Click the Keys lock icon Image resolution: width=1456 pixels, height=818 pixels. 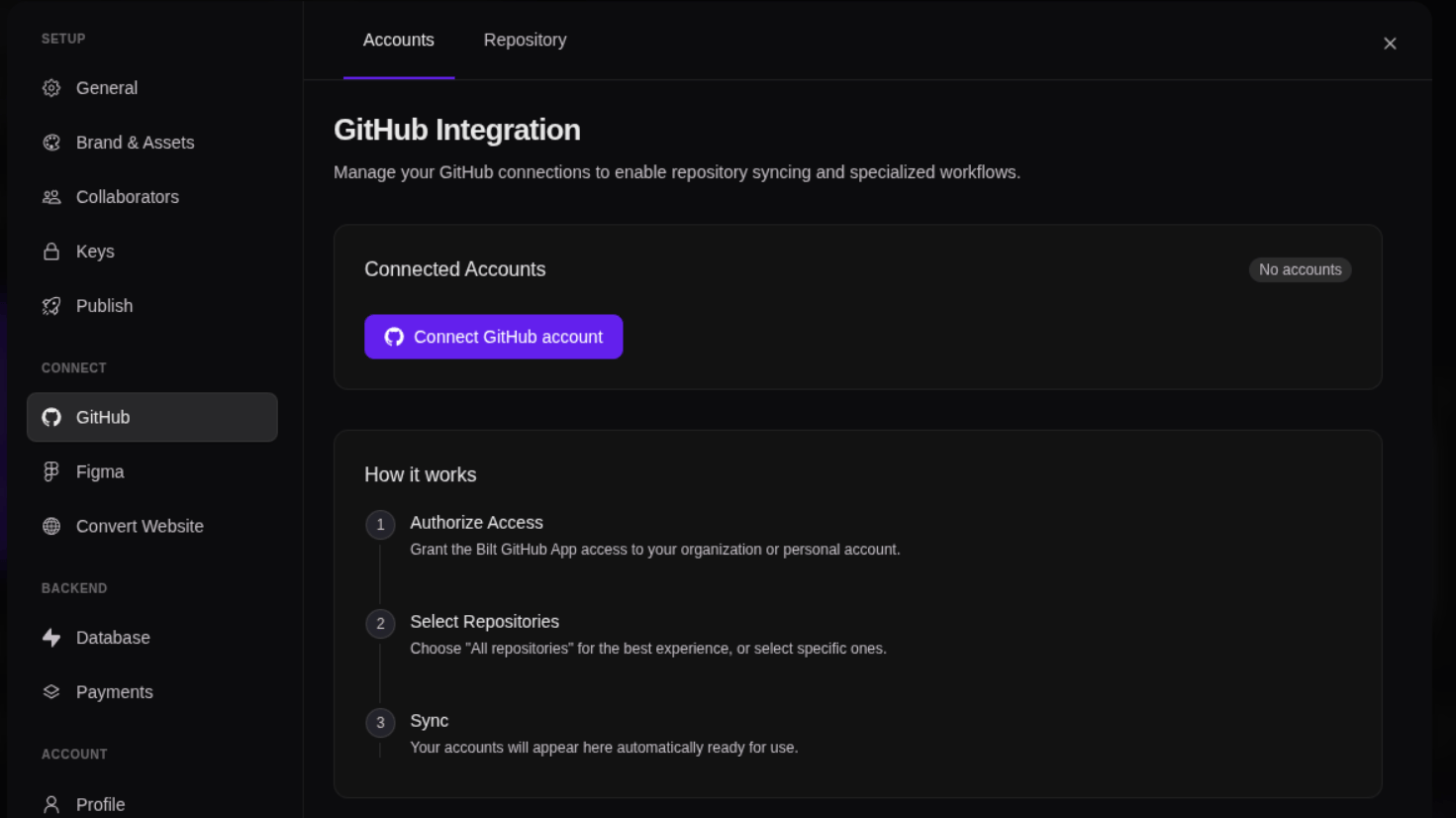coord(51,252)
